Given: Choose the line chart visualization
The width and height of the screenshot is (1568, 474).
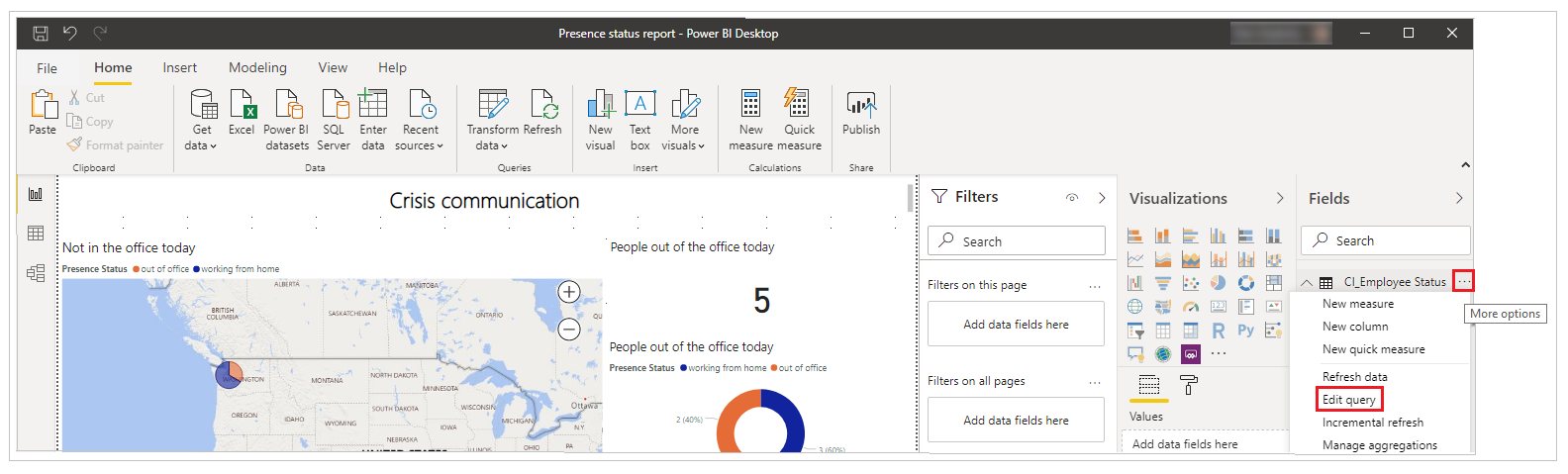Looking at the screenshot, I should [1135, 259].
